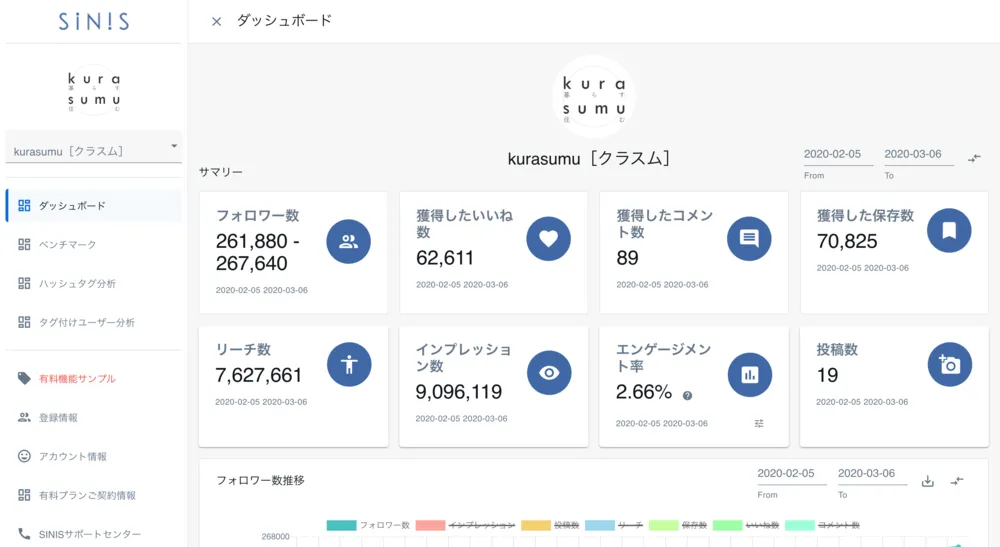The image size is (1000, 547).
Task: Click the chart icon in エンゲージメント率 card
Action: pyautogui.click(x=750, y=375)
